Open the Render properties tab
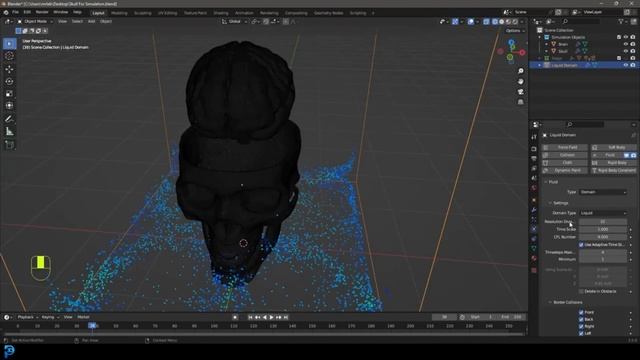Image resolution: width=640 pixels, height=360 pixels. click(534, 149)
